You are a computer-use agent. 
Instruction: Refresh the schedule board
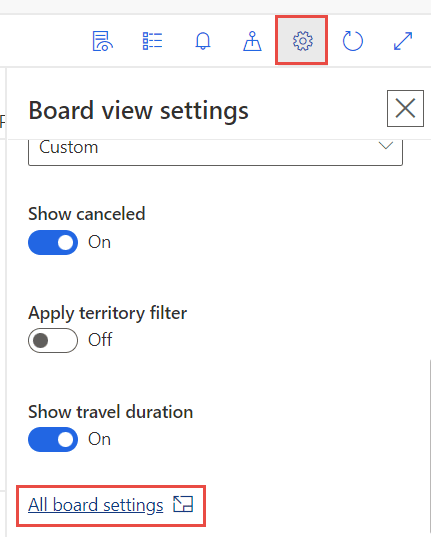(353, 41)
